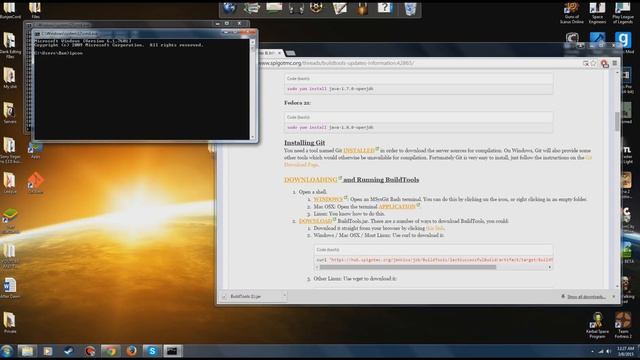Click scroll-up arrow in Command Prompt window

(x=253, y=42)
